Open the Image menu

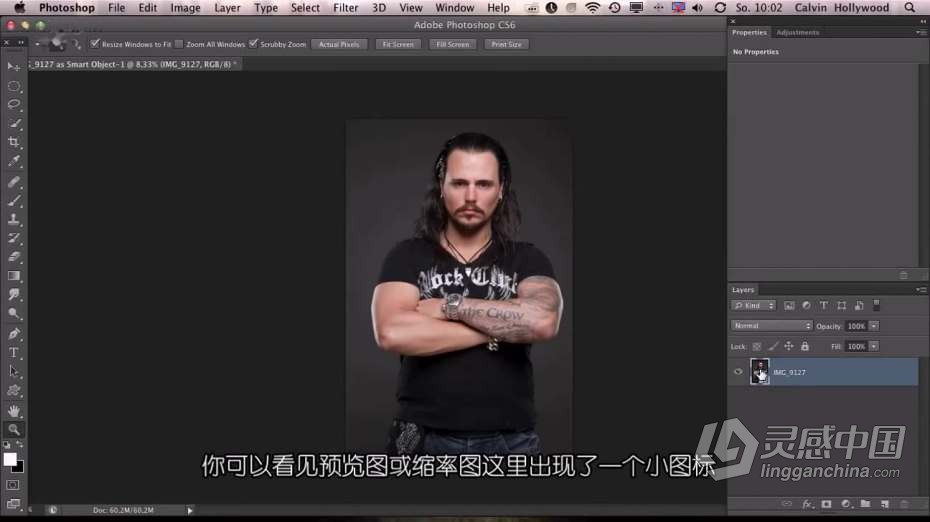point(185,8)
